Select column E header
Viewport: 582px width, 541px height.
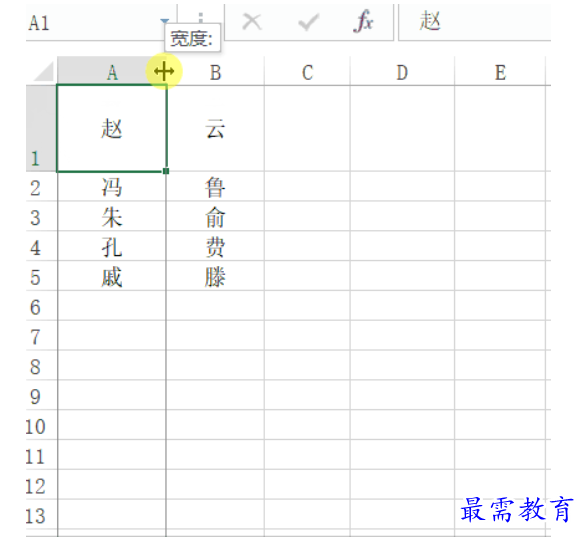(500, 72)
